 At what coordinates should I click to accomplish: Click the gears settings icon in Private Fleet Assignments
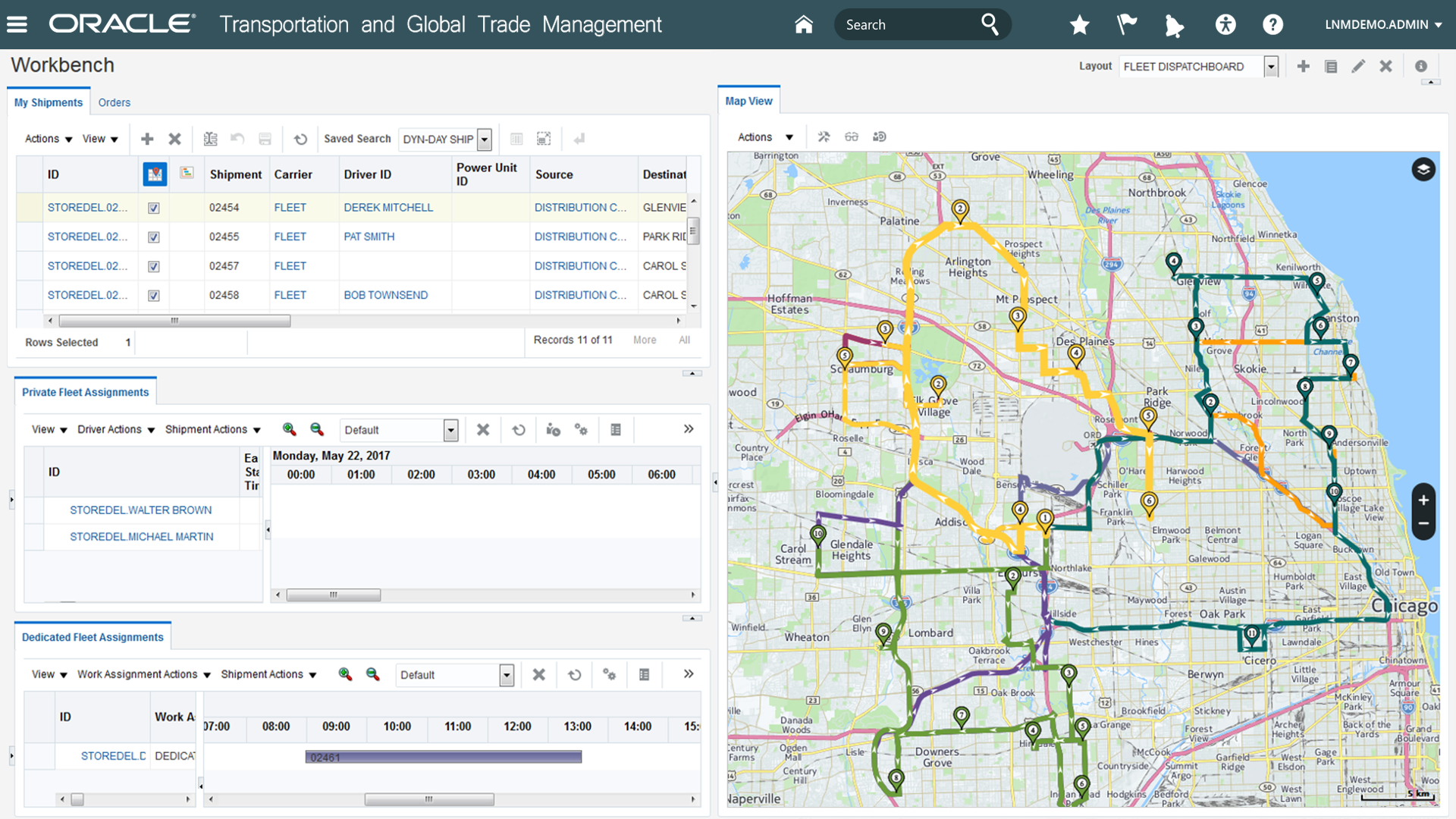click(582, 429)
